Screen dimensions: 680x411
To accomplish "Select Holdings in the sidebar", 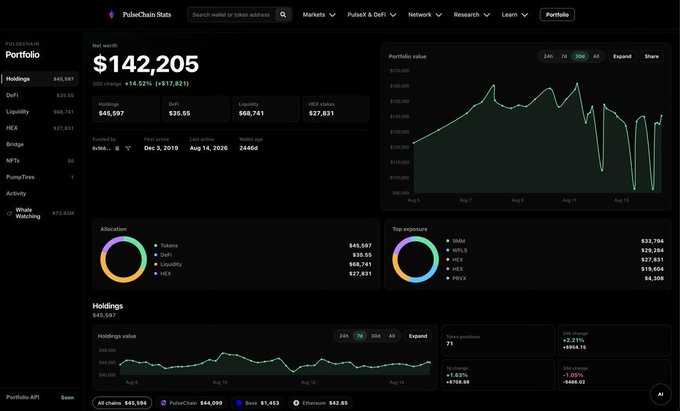I will 40,79.
